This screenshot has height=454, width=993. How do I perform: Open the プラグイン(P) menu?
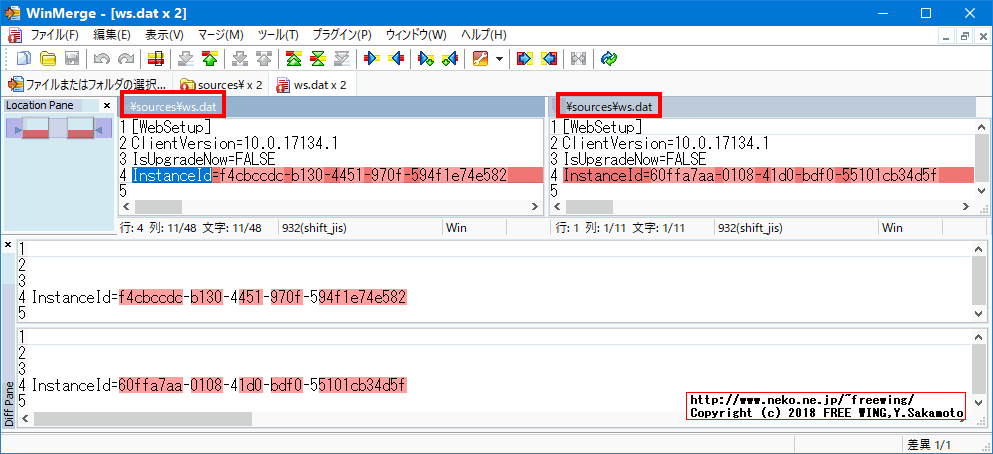[x=342, y=35]
